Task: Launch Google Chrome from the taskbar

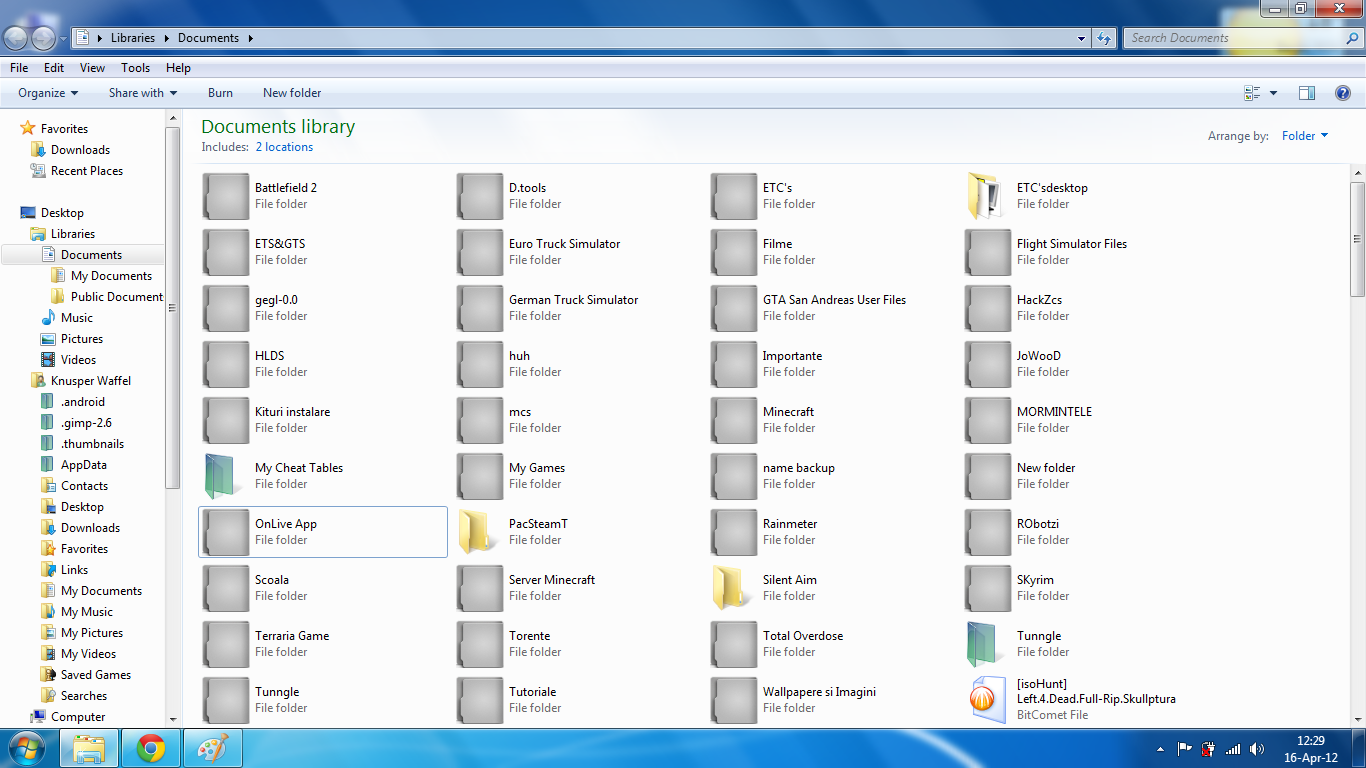Action: pos(151,748)
